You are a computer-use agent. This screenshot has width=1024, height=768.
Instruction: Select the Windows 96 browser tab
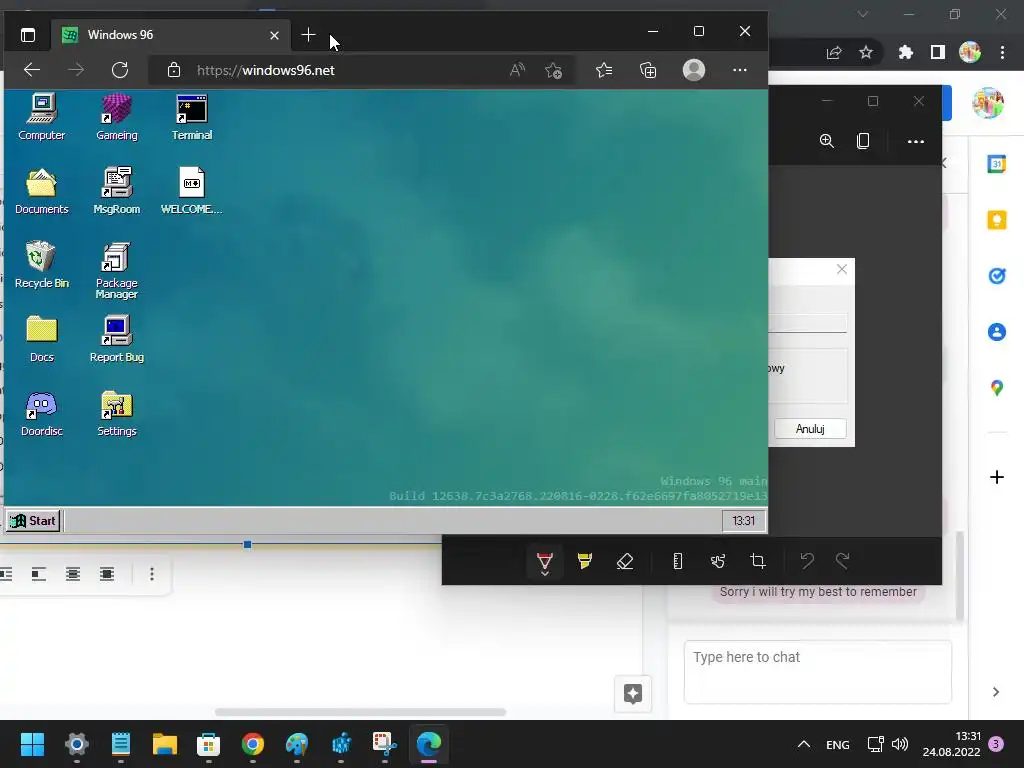tap(168, 35)
